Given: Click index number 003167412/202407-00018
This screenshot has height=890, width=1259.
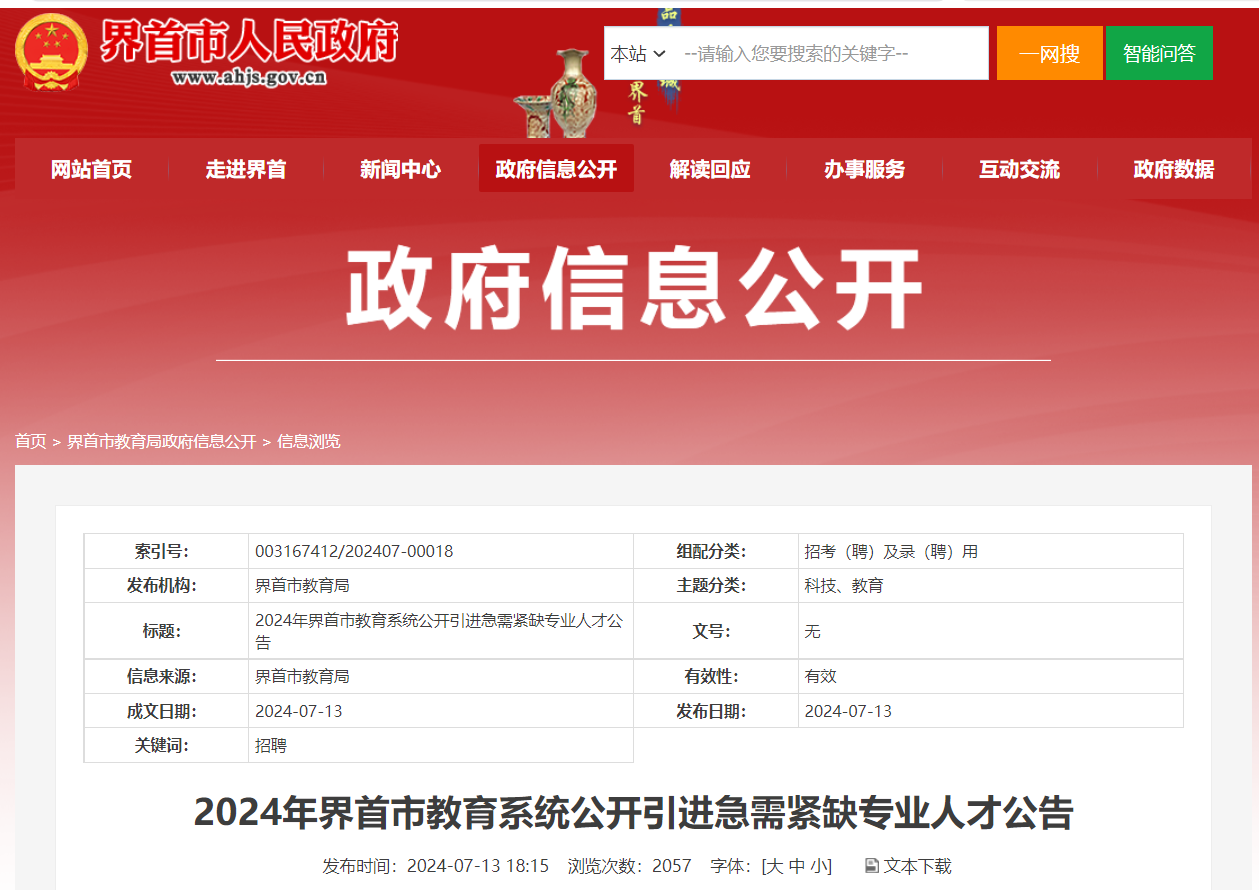Looking at the screenshot, I should [x=354, y=551].
